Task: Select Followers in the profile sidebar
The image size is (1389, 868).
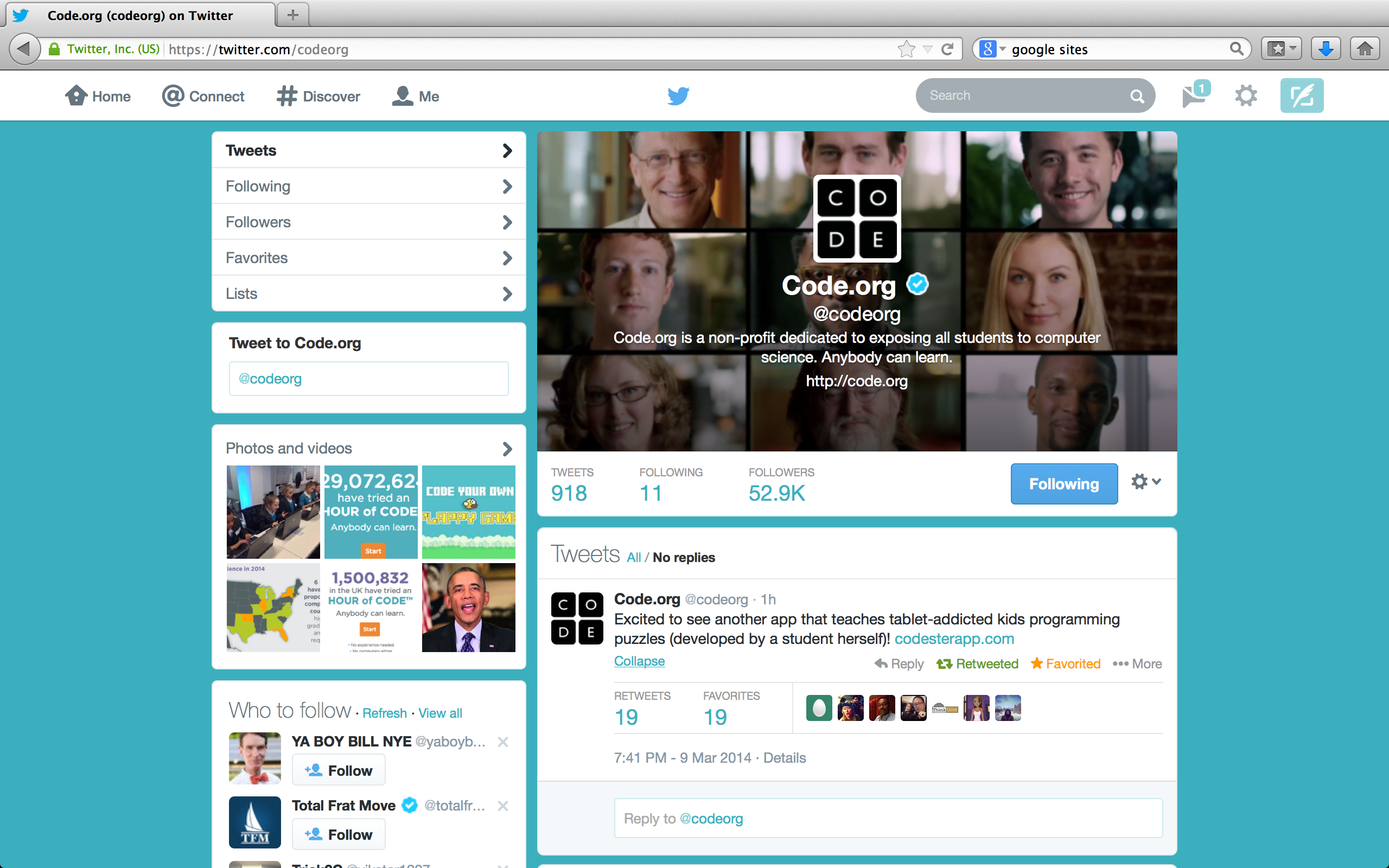Action: [368, 222]
